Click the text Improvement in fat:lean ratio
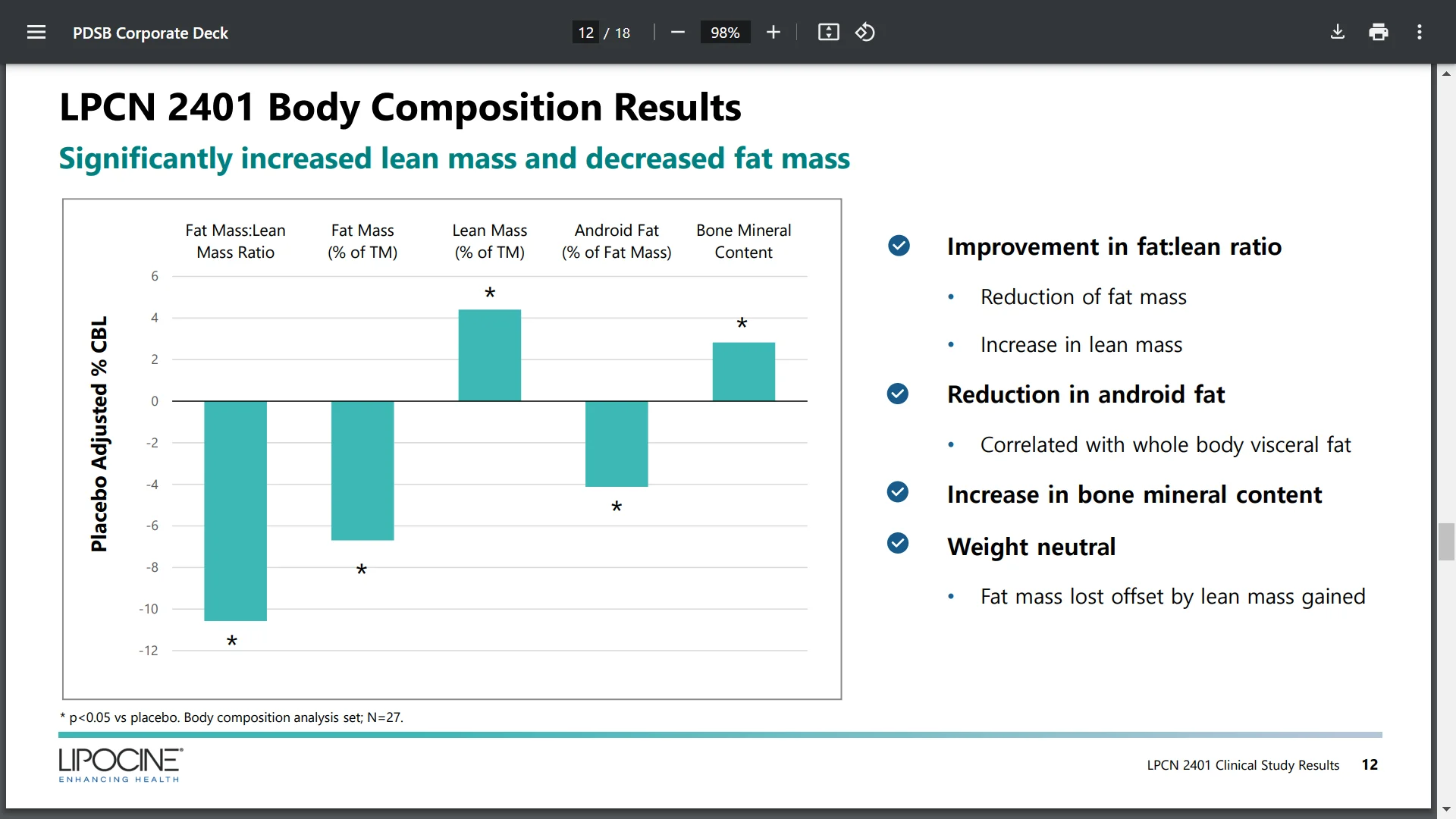Screen dimensions: 1456x819 point(1114,247)
